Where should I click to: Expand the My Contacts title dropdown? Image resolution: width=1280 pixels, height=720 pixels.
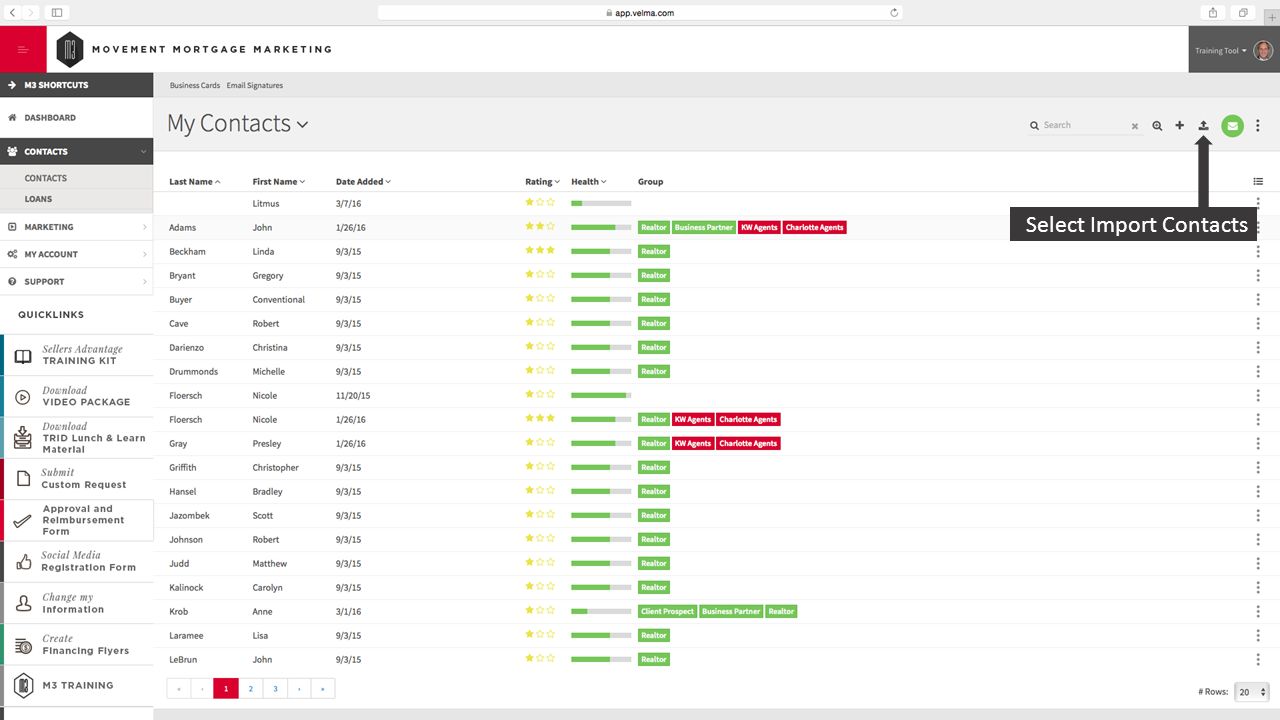tap(303, 125)
